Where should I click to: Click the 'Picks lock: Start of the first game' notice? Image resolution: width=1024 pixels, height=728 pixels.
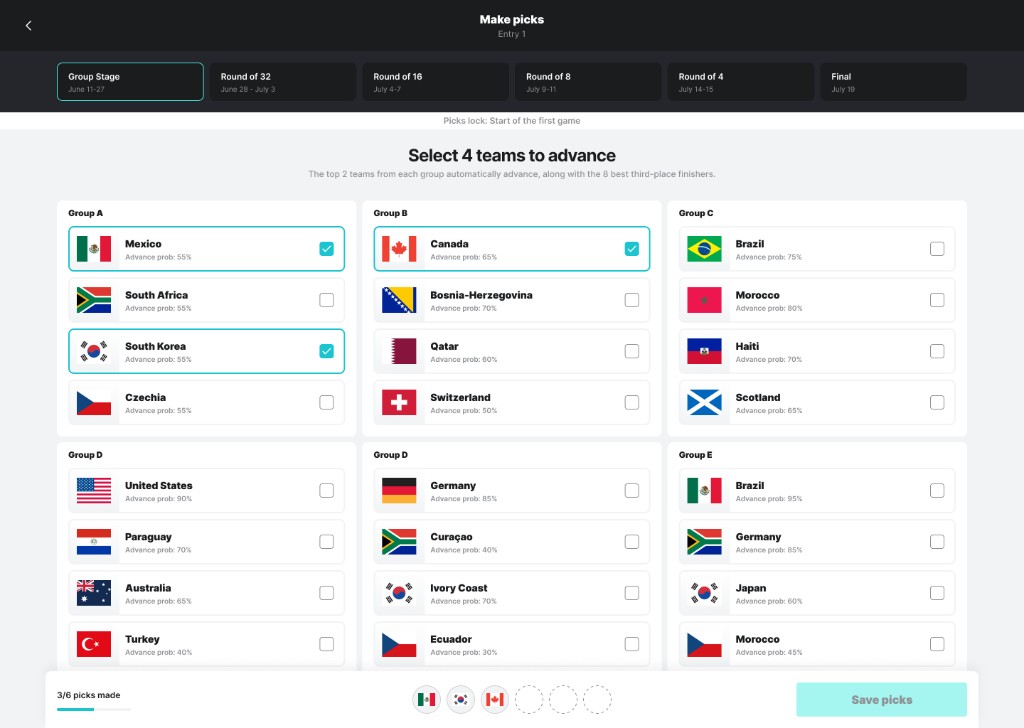tap(511, 121)
